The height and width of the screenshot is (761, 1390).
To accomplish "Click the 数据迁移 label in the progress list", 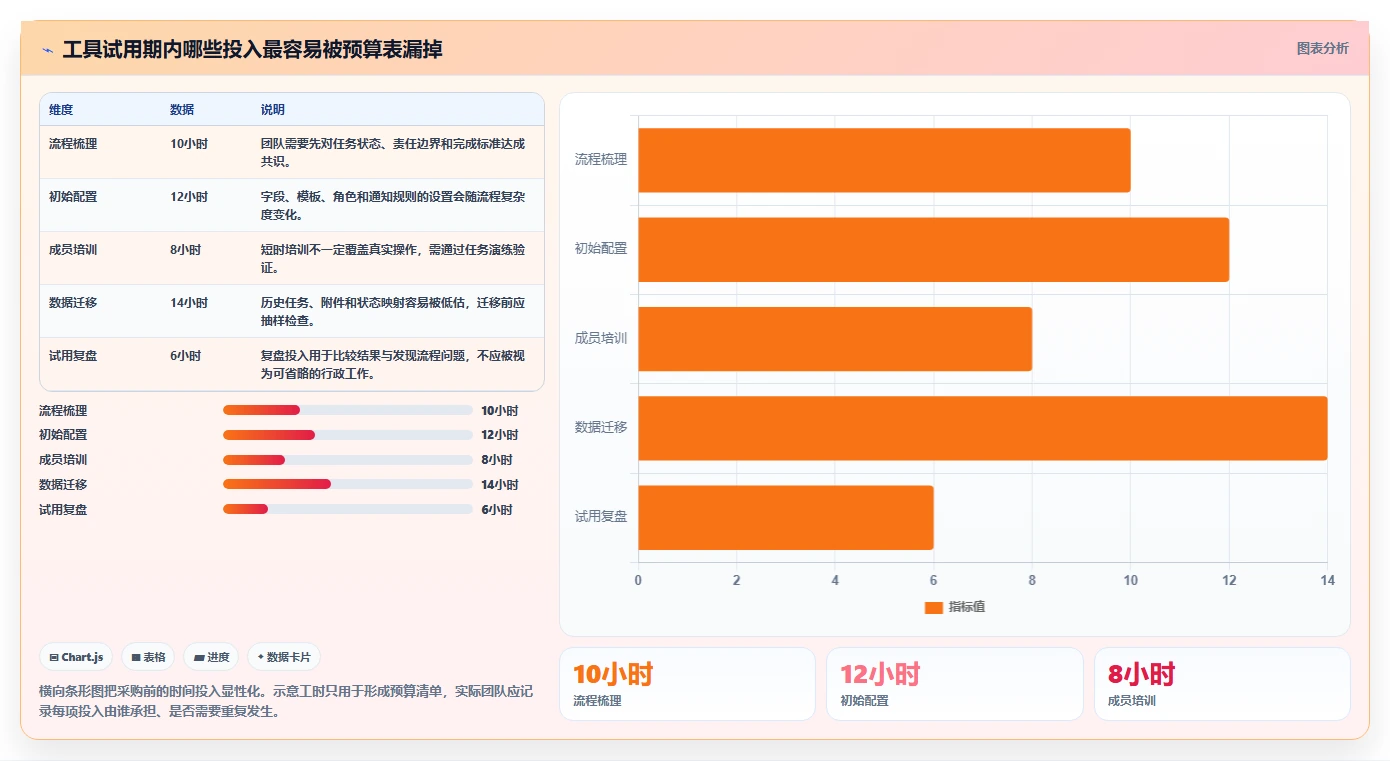I will (x=63, y=485).
